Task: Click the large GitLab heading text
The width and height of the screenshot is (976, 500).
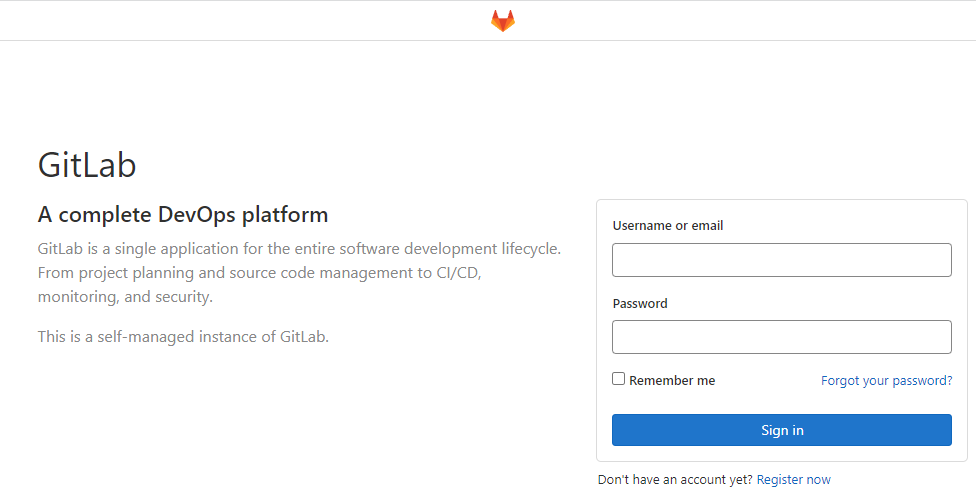Action: (x=87, y=165)
